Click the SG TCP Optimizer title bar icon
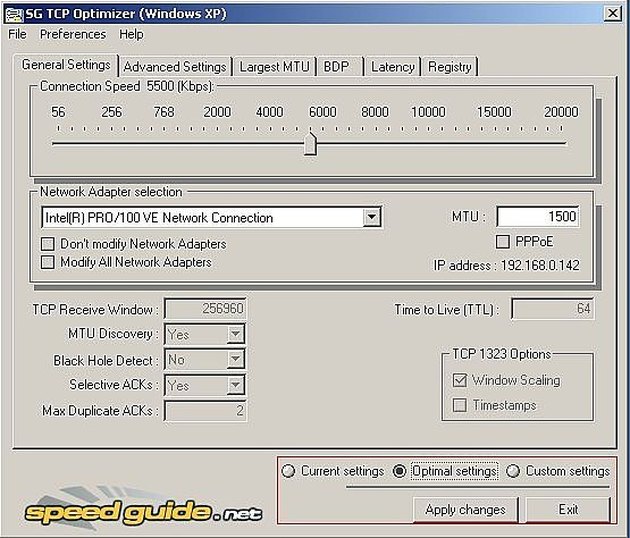The height and width of the screenshot is (538, 630). (13, 14)
